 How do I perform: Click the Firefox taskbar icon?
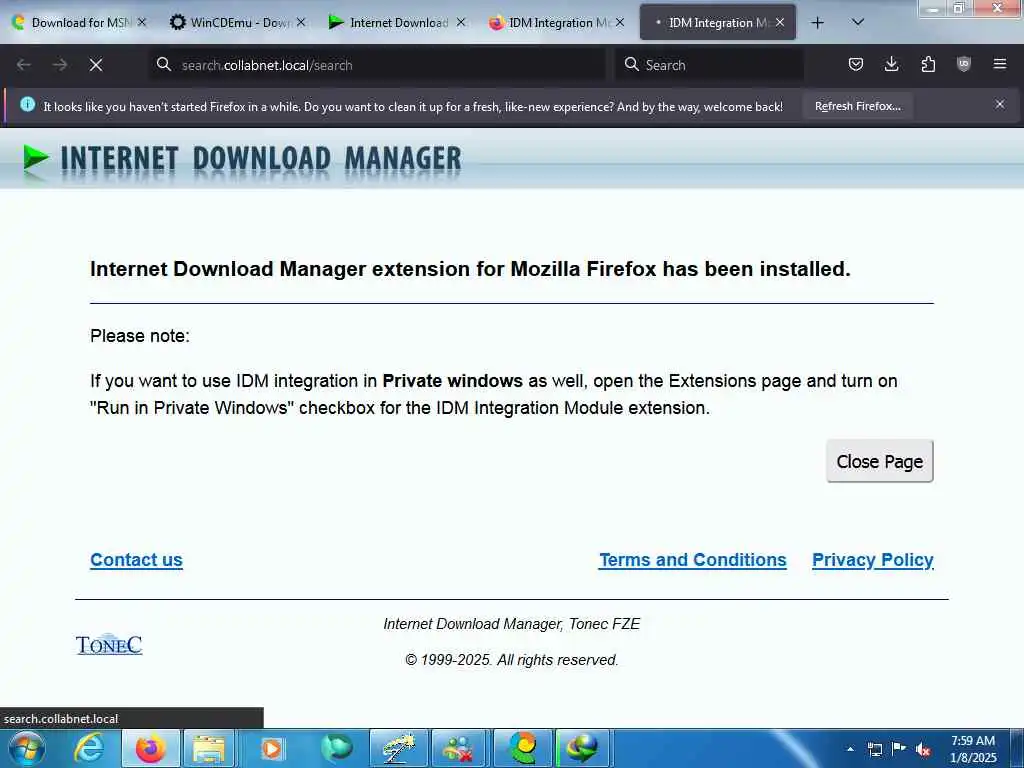[150, 748]
